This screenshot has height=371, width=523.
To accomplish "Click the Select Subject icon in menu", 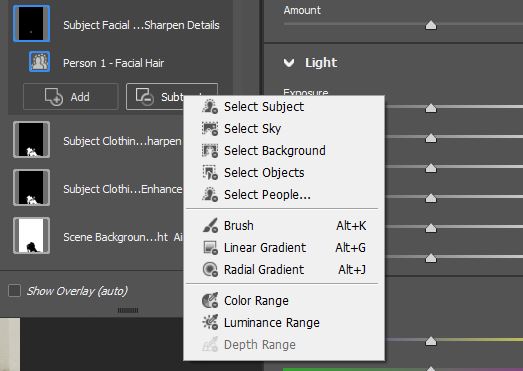I will point(210,107).
